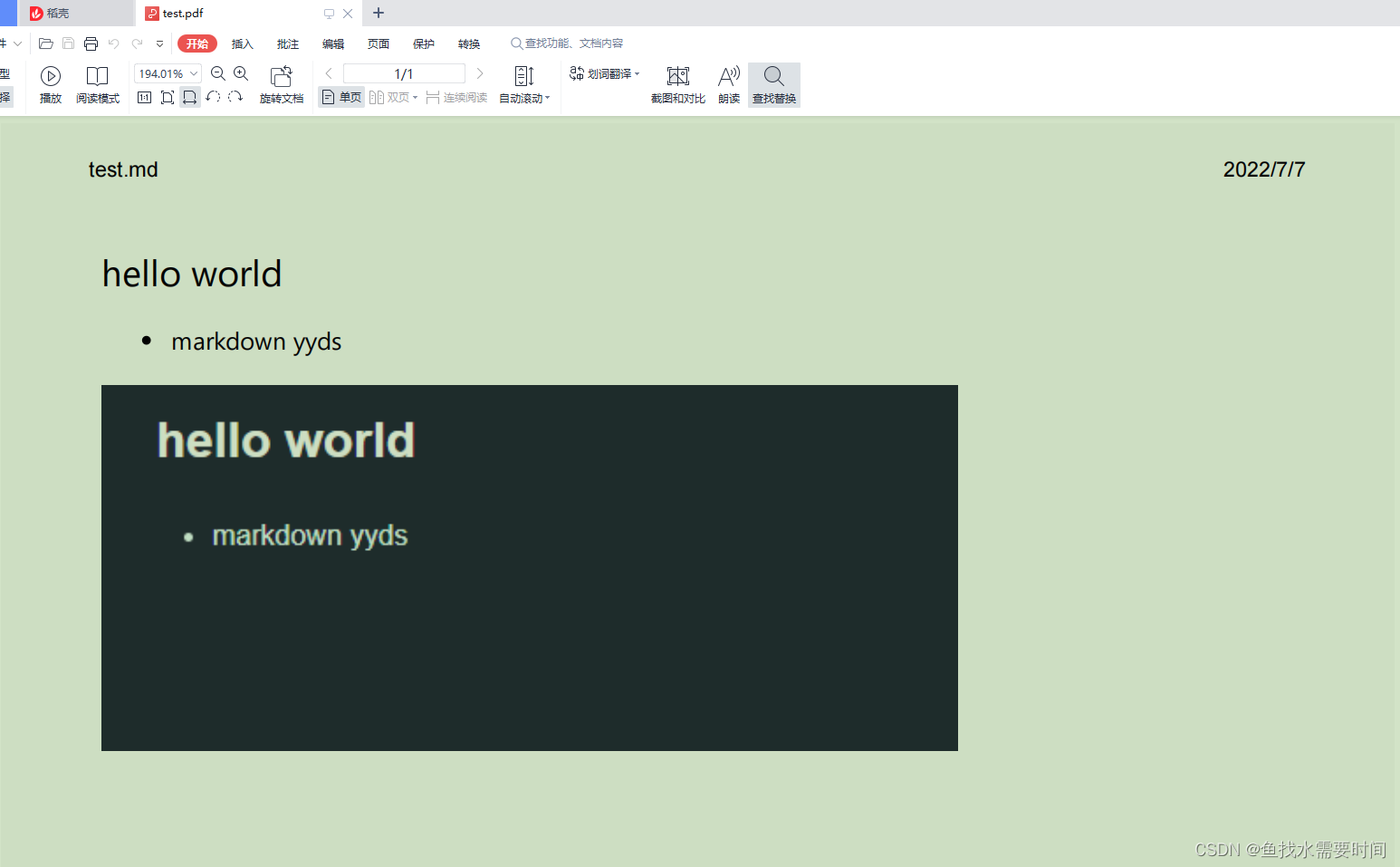The width and height of the screenshot is (1400, 867).
Task: Set actual size 1:1 view
Action: [145, 97]
